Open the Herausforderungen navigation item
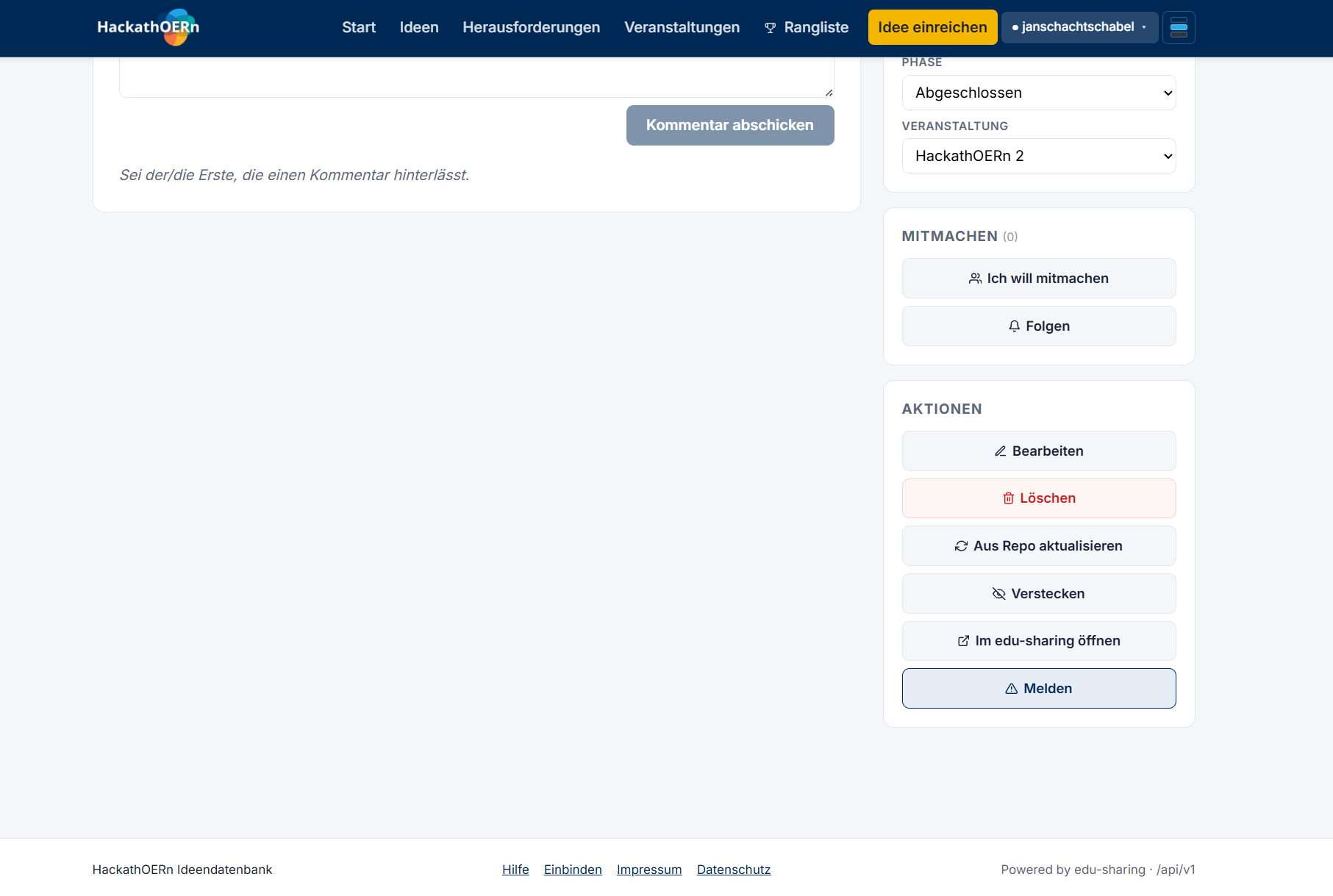 point(532,27)
